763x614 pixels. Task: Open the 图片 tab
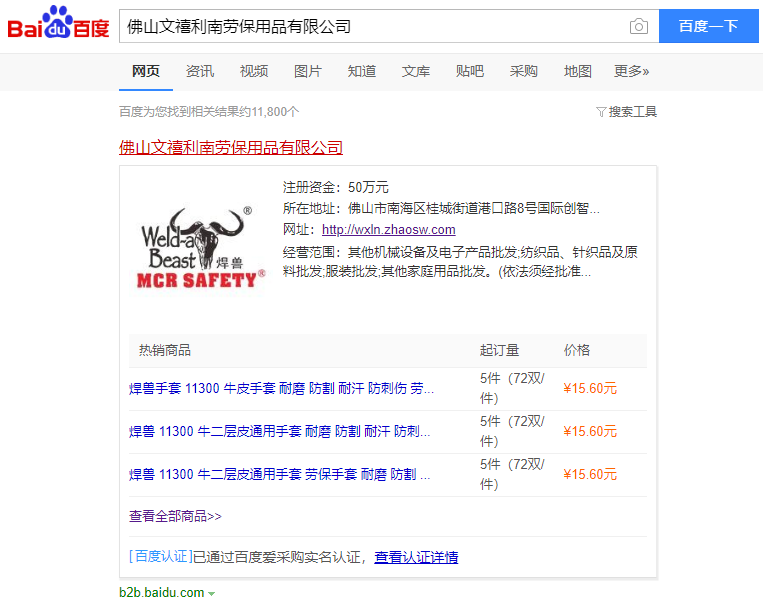click(x=308, y=72)
